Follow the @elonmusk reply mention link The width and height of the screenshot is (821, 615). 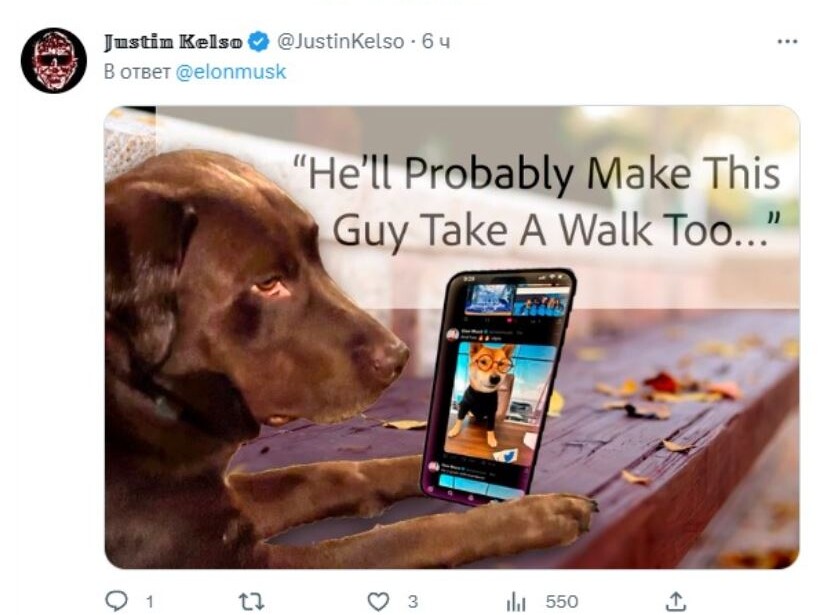coord(231,72)
